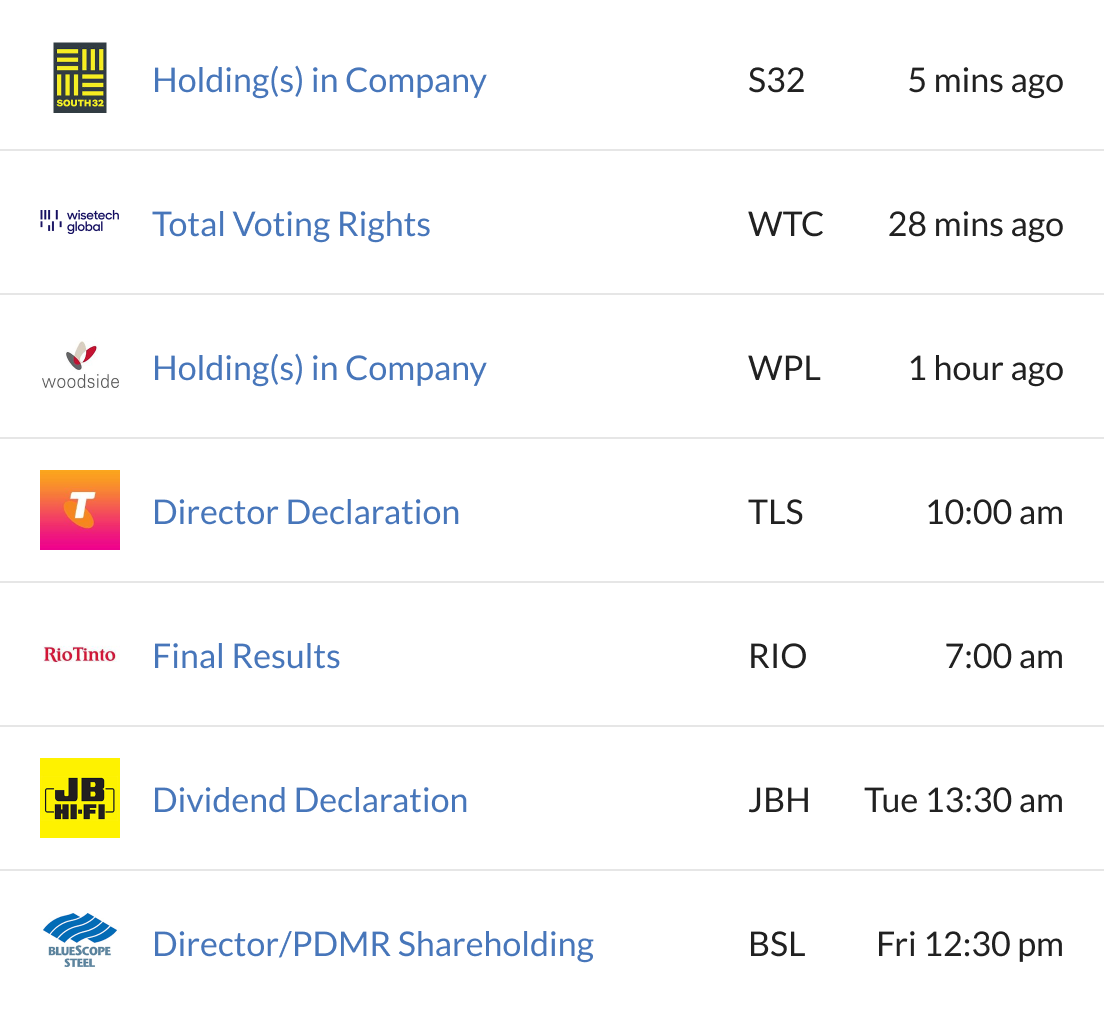
Task: Click the South32 company logo
Action: pos(80,78)
